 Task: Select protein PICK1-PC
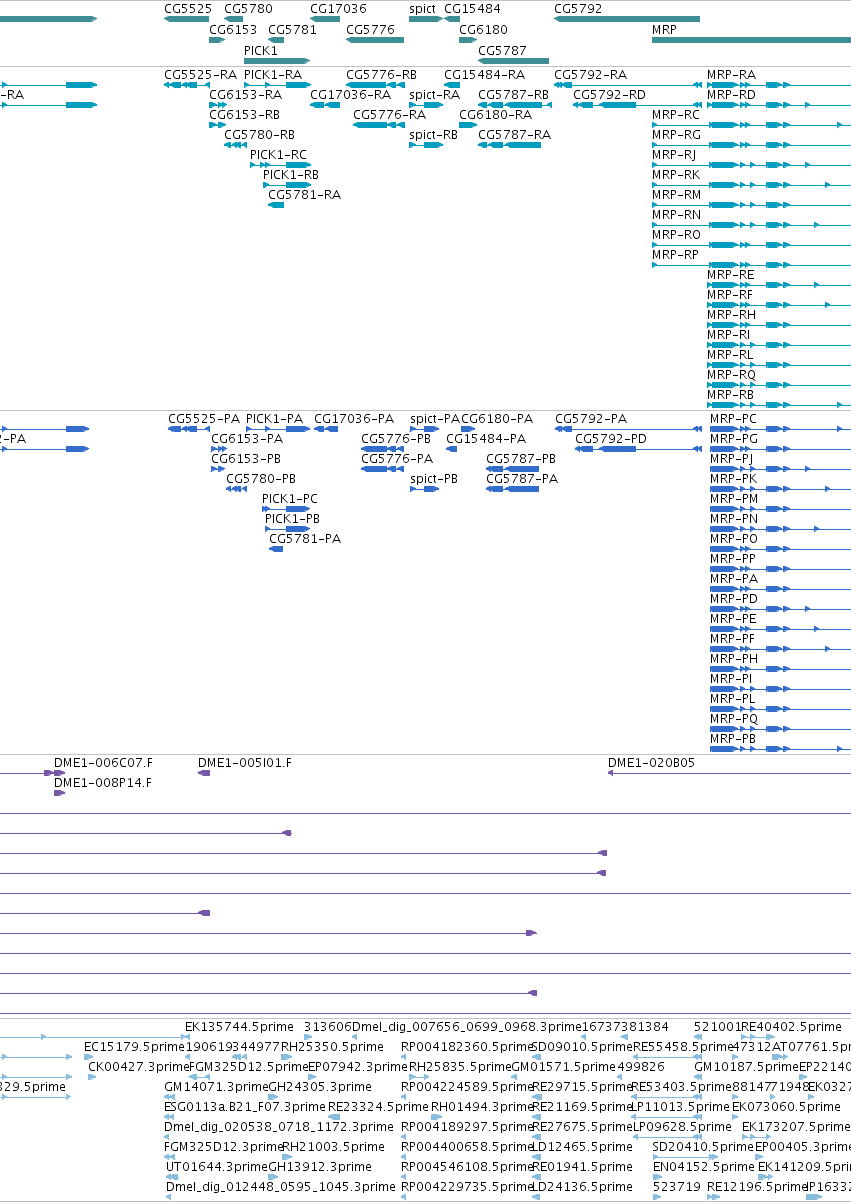(290, 499)
